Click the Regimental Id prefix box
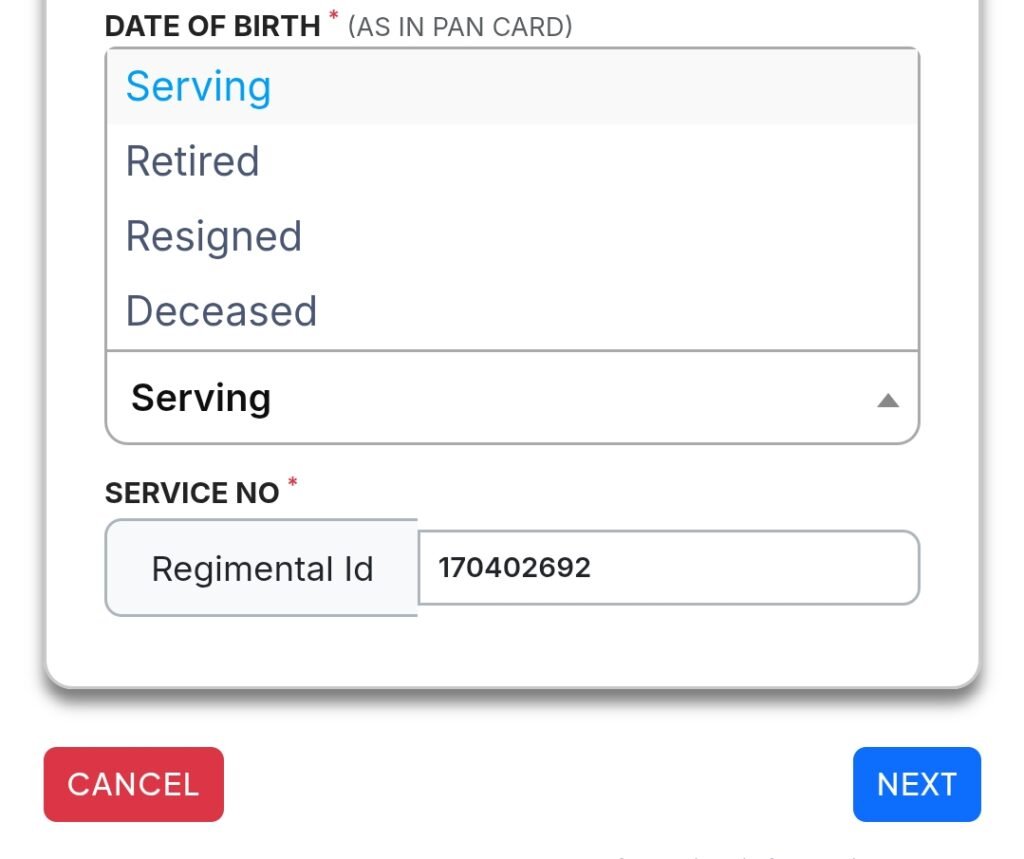This screenshot has width=1024, height=859. coord(262,568)
